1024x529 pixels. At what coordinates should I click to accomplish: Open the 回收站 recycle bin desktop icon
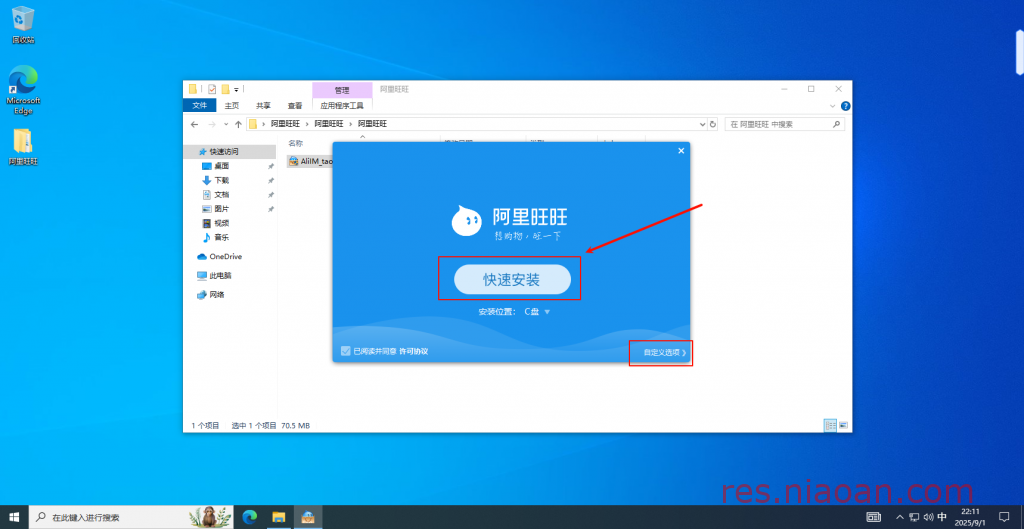pos(23,25)
